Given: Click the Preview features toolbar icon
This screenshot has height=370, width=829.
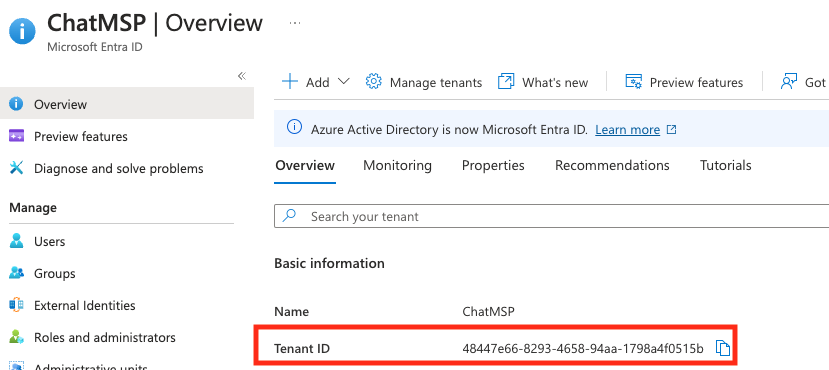Looking at the screenshot, I should [633, 82].
